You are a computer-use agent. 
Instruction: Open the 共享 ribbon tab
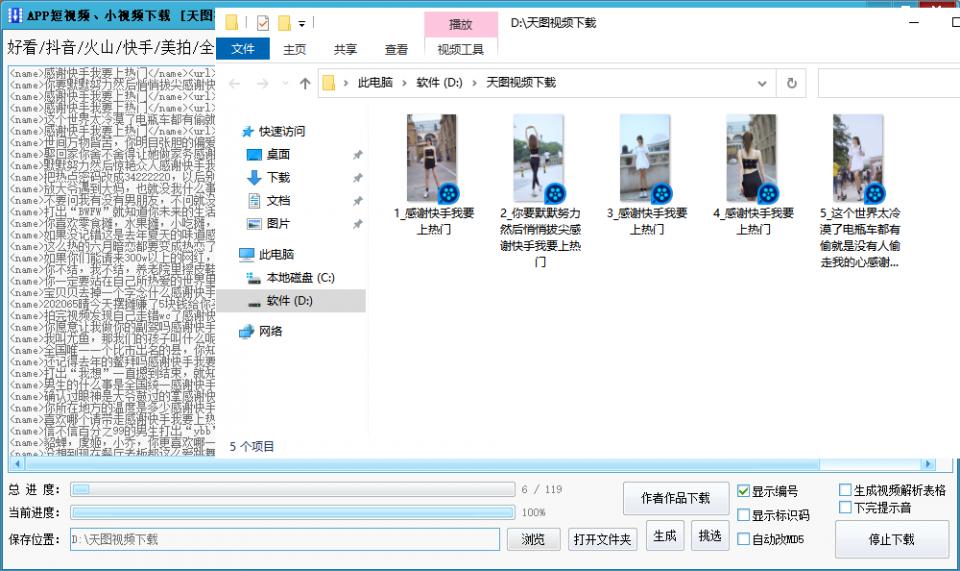coord(345,49)
